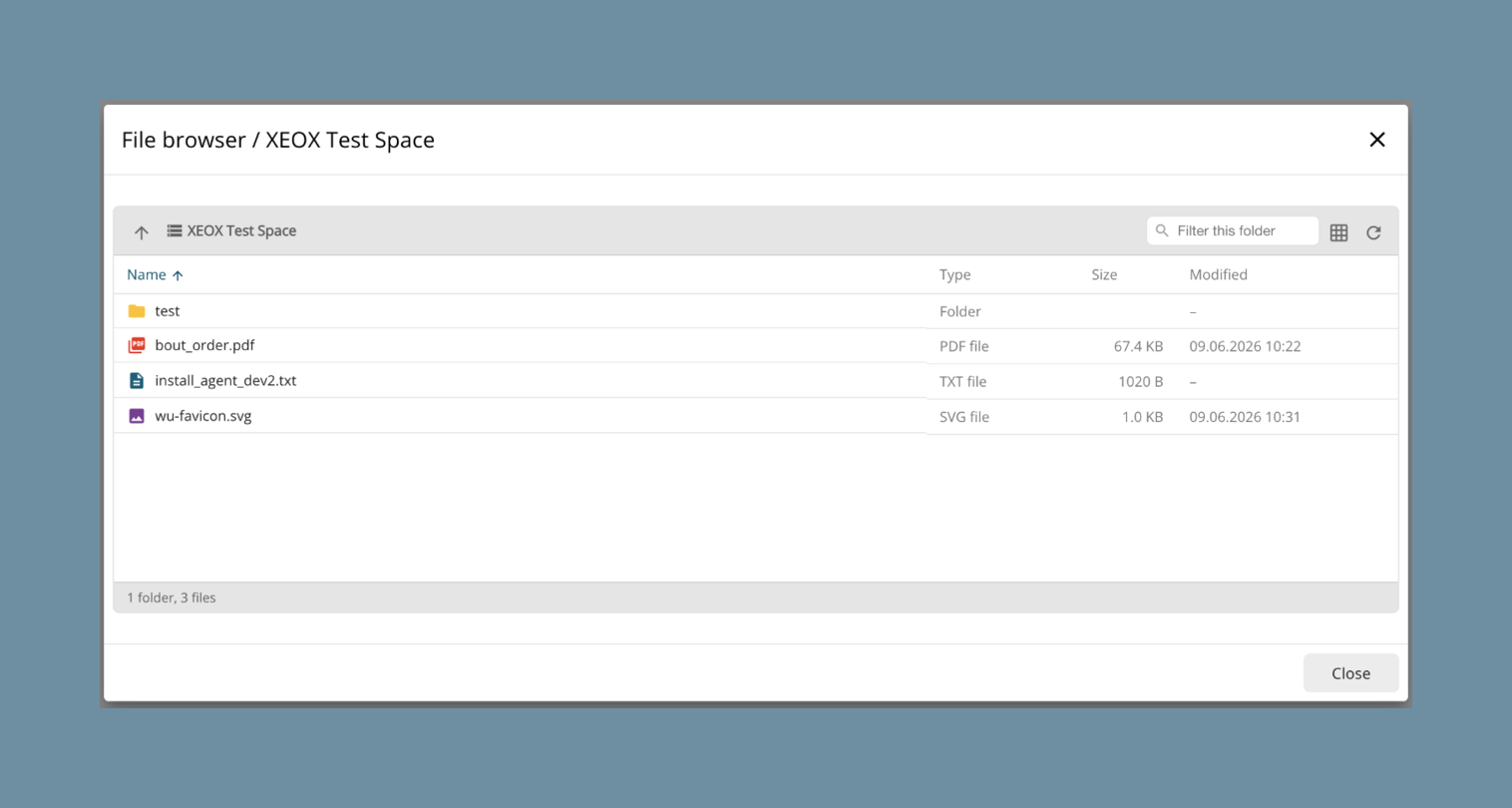Click the Close button
This screenshot has width=1512, height=808.
(x=1350, y=673)
